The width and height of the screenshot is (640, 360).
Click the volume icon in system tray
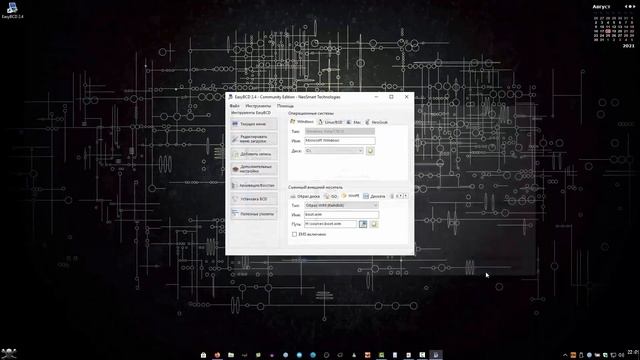[x=621, y=356]
